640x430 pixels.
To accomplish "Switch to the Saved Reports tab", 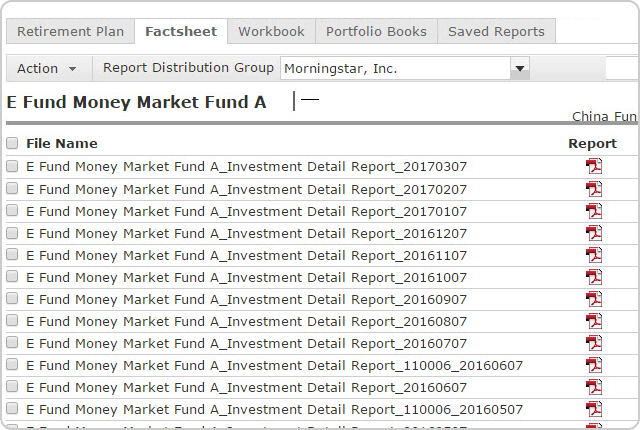I will (496, 31).
